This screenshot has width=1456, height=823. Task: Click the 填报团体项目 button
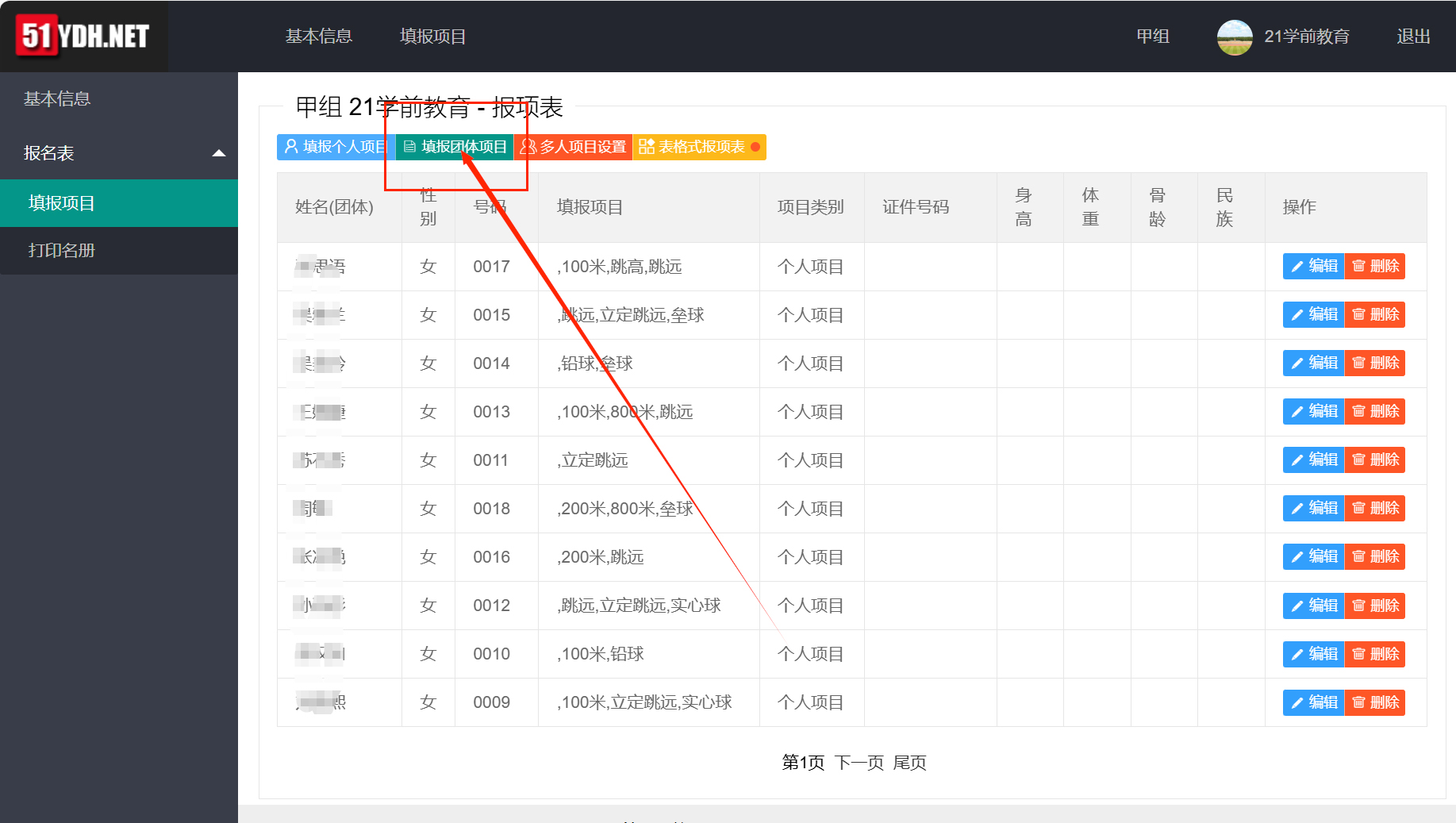(455, 147)
